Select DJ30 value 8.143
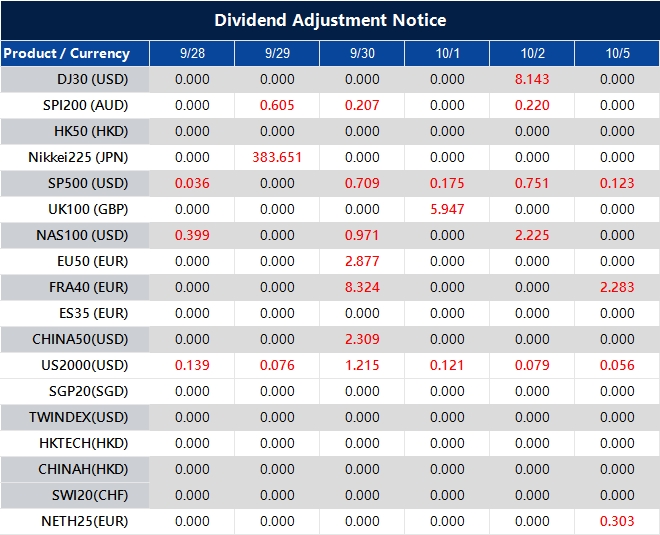 pos(532,79)
